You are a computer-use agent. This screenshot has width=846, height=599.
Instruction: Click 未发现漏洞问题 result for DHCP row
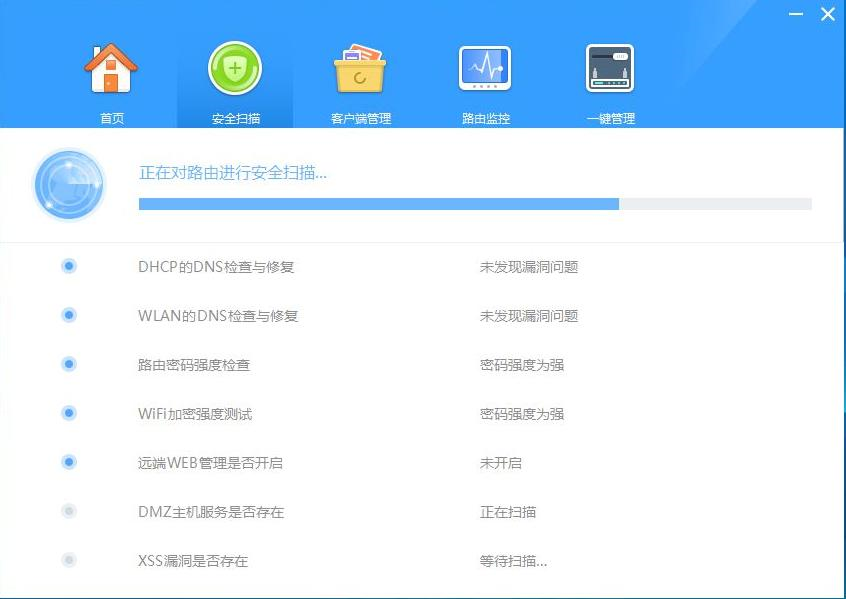click(529, 267)
